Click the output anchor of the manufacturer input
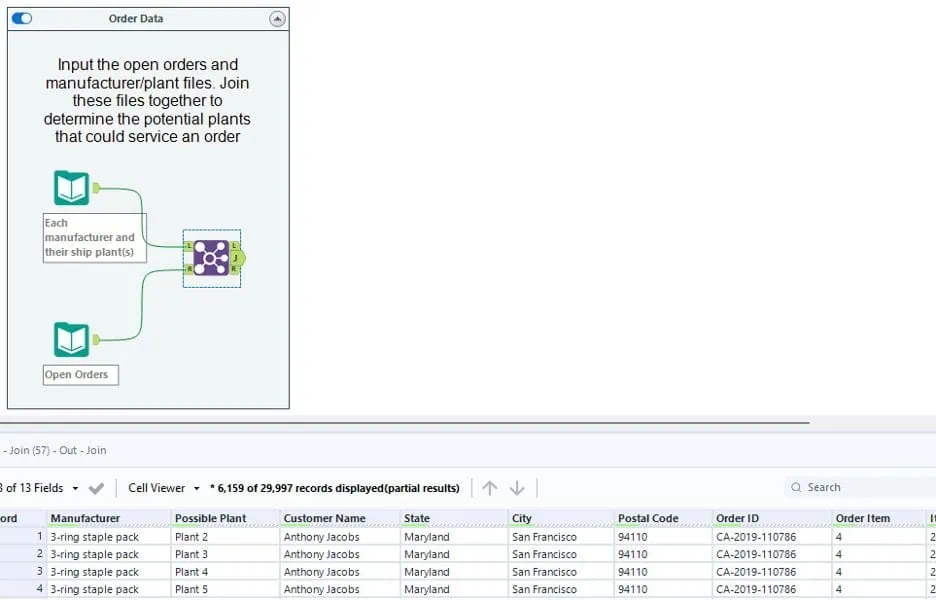The width and height of the screenshot is (936, 600). click(x=96, y=188)
